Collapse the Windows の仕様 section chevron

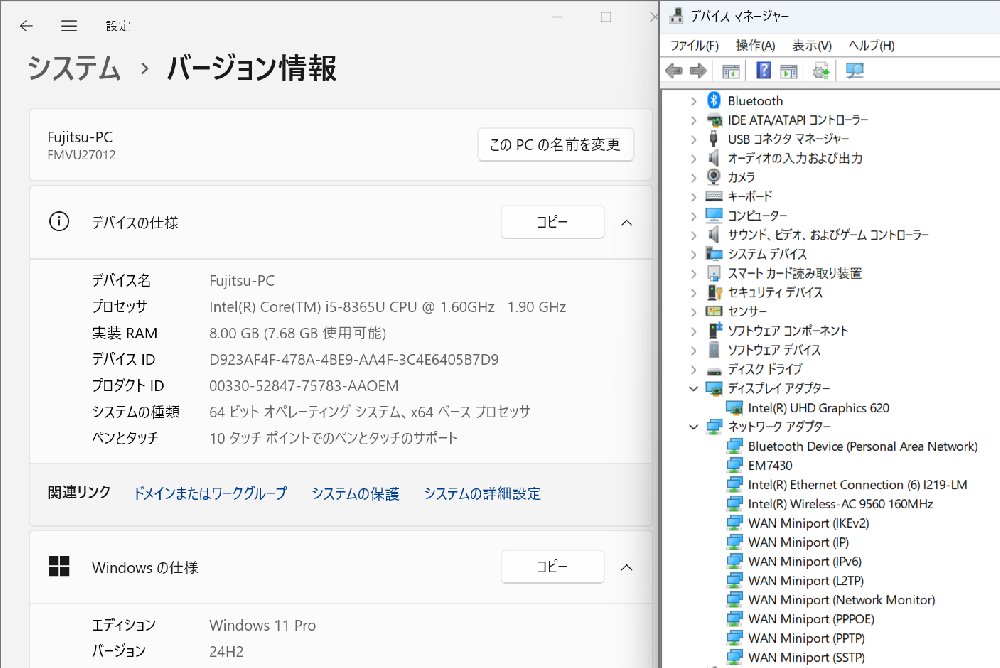(626, 567)
